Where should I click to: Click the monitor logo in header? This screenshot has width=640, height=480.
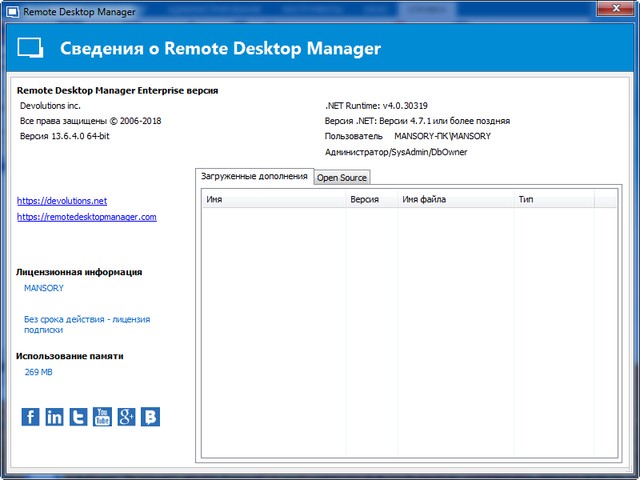(x=31, y=49)
